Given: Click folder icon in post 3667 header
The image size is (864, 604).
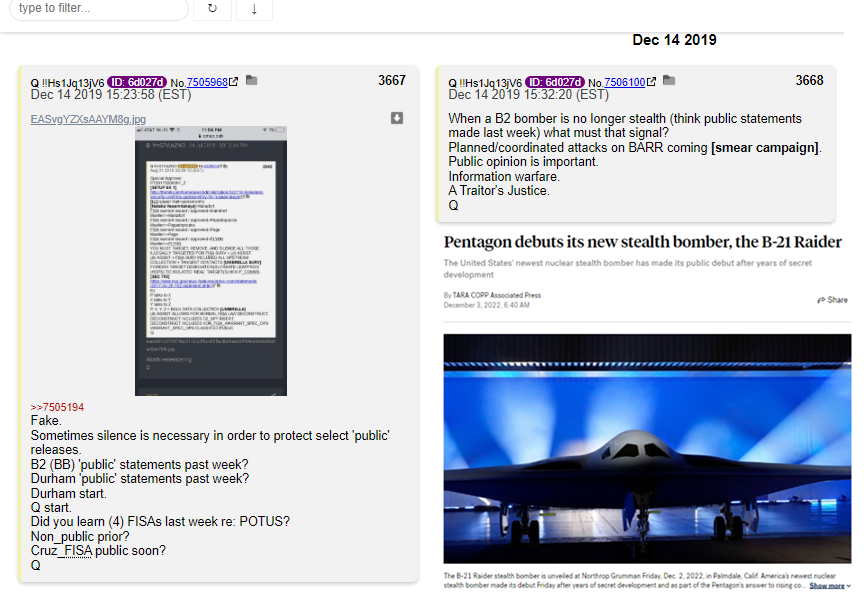Looking at the screenshot, I should [251, 80].
